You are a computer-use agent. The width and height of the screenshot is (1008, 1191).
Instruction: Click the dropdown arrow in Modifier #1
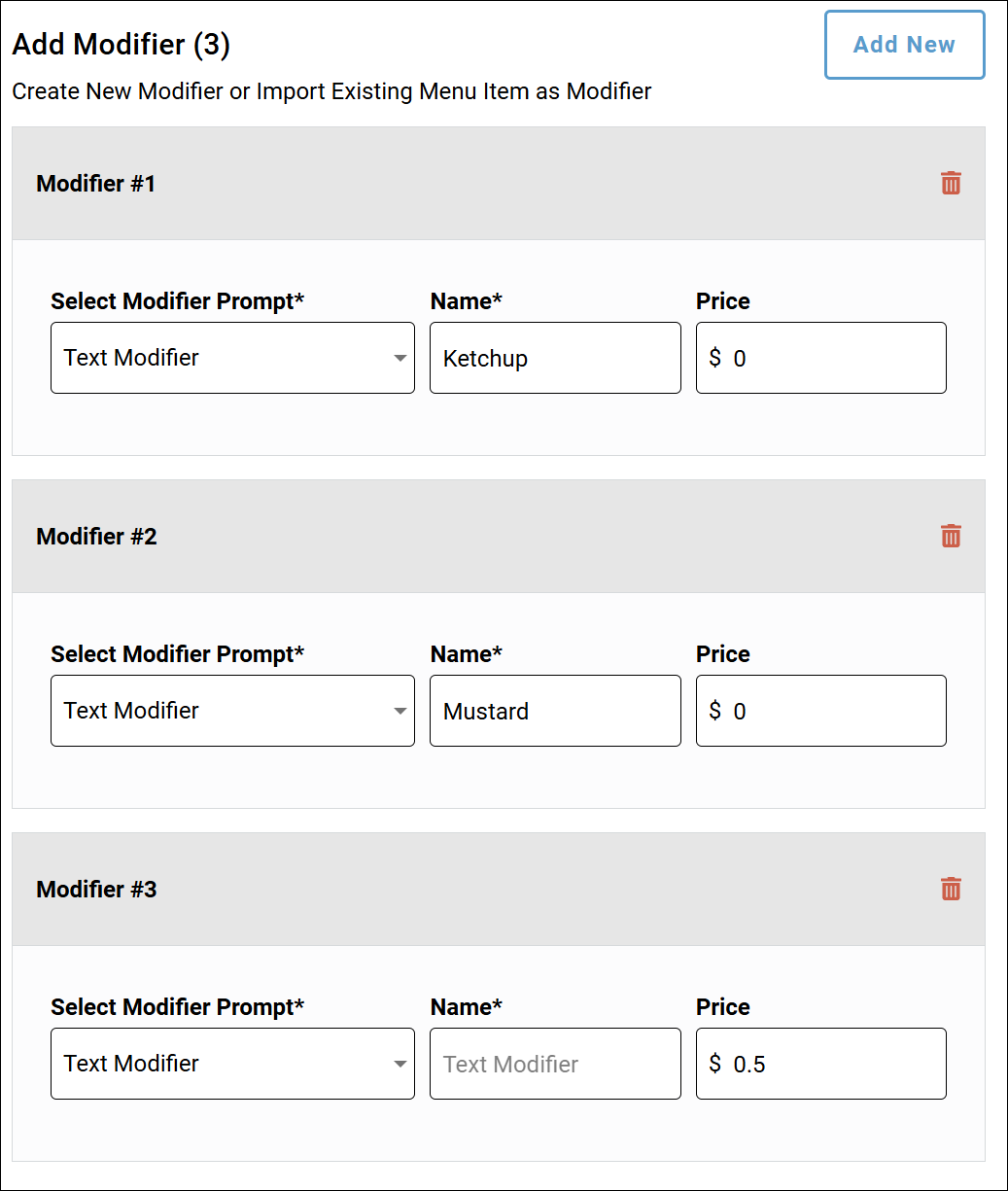[x=400, y=359]
